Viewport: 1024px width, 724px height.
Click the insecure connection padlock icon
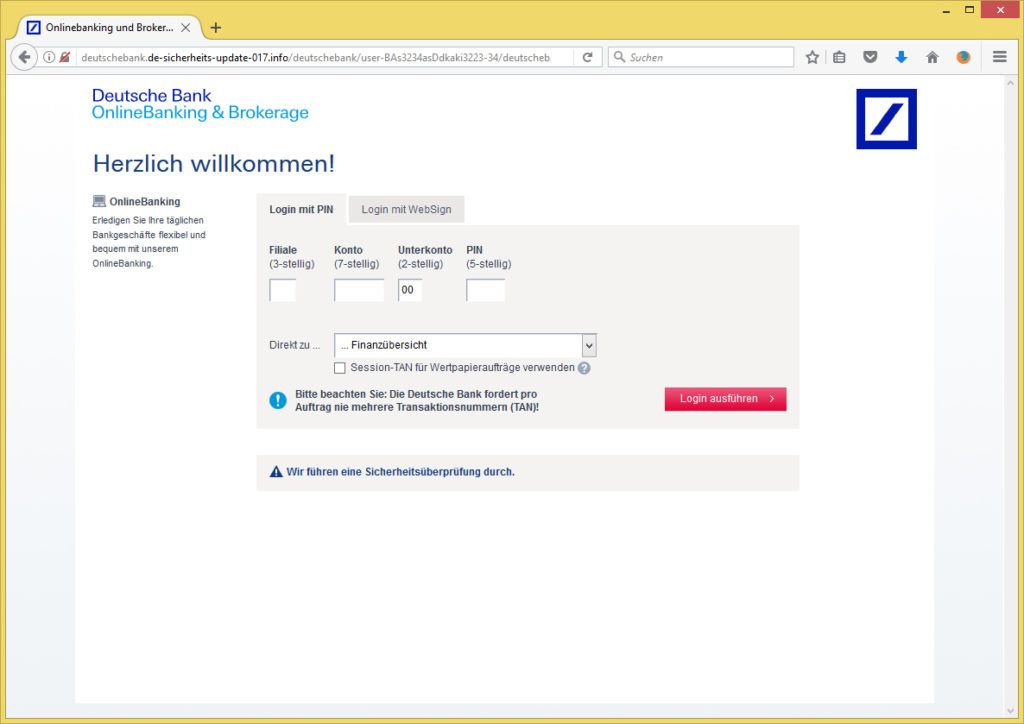pos(65,57)
